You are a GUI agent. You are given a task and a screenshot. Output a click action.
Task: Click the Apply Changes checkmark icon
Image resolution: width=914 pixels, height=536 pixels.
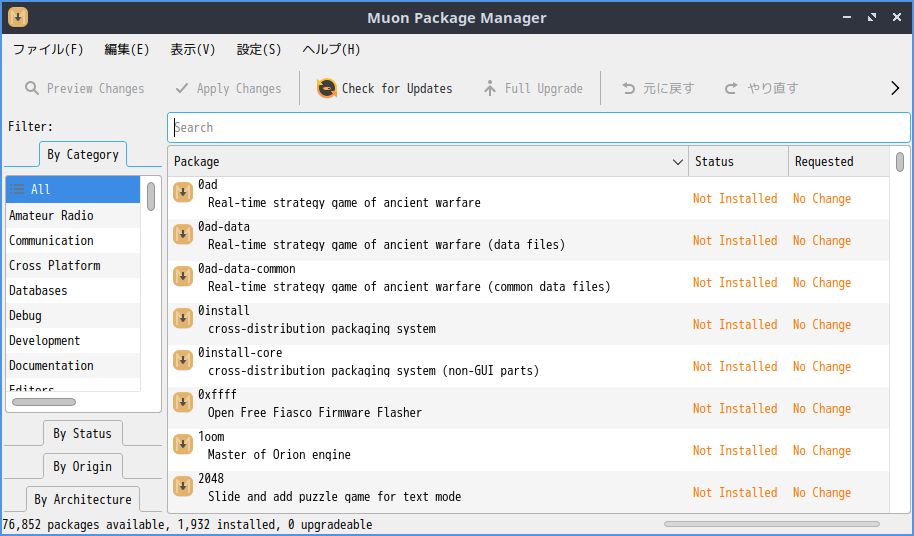pos(182,89)
